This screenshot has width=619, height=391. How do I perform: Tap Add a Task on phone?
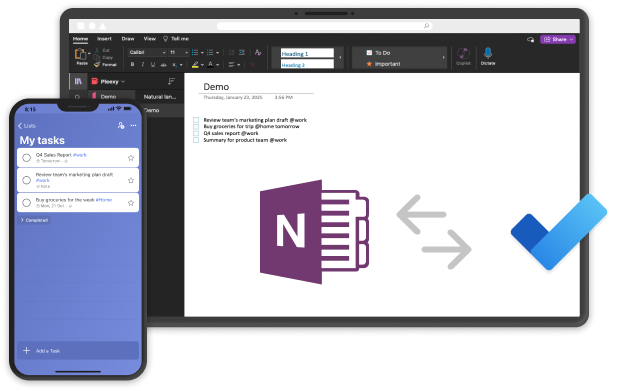[x=78, y=351]
